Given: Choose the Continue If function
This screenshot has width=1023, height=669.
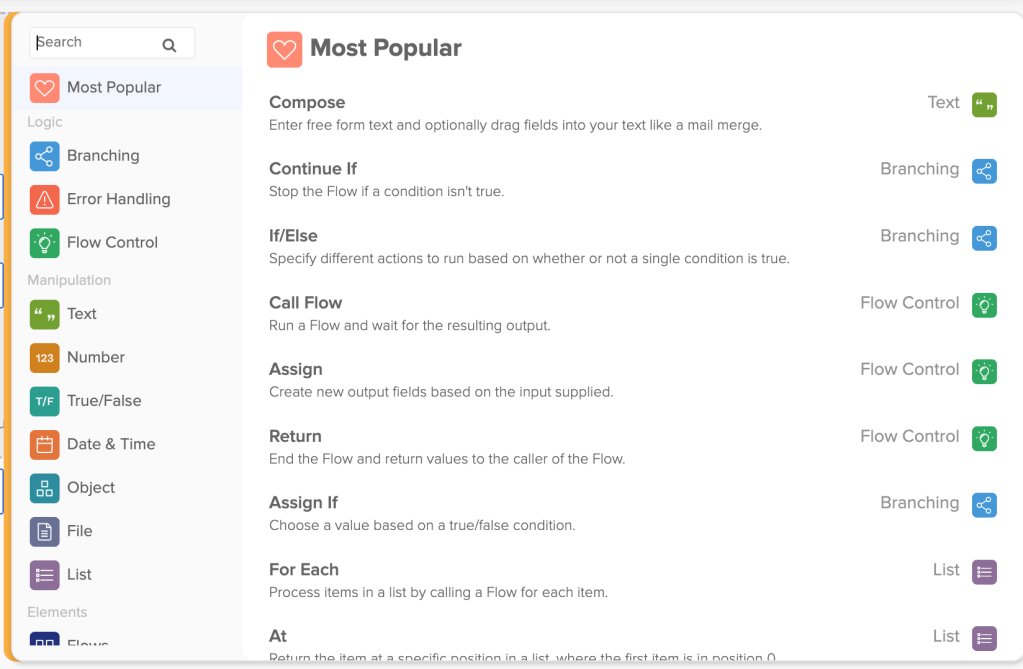Looking at the screenshot, I should pos(313,169).
